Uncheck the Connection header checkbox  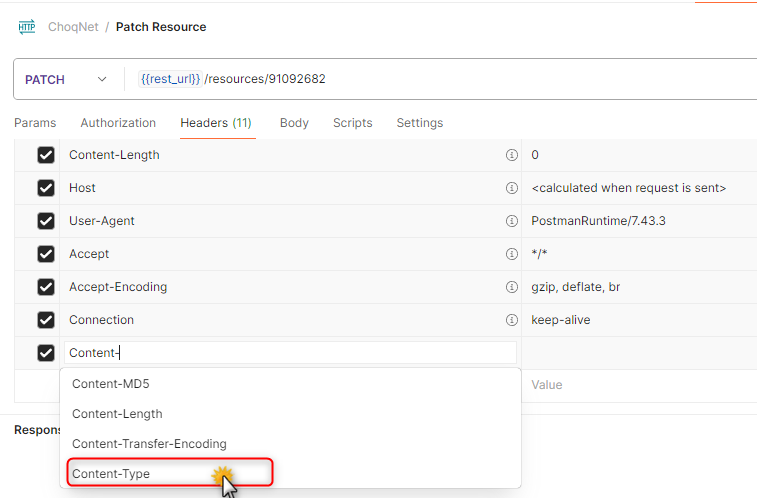46,320
